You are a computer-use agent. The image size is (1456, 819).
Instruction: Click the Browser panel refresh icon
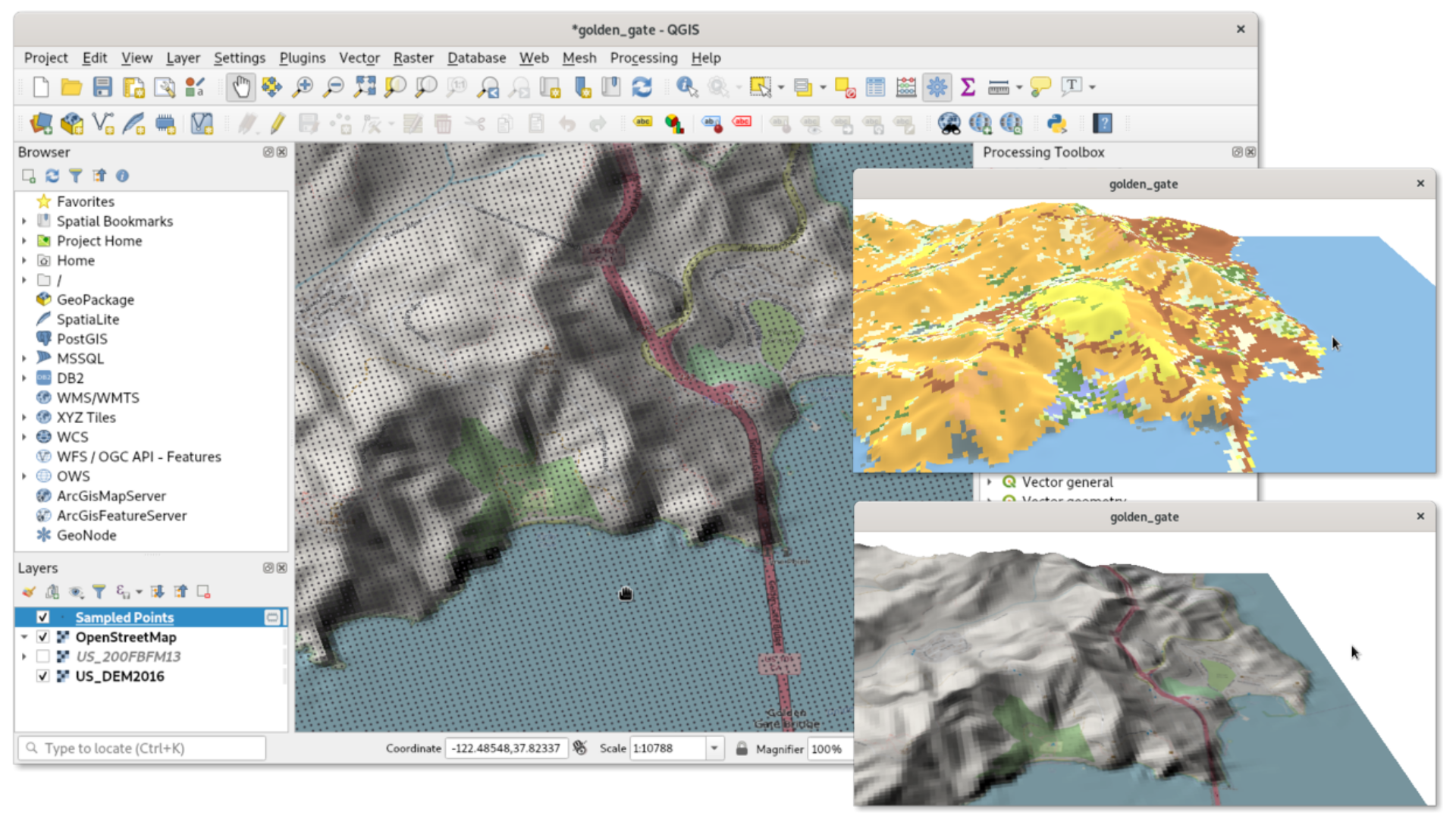(52, 176)
